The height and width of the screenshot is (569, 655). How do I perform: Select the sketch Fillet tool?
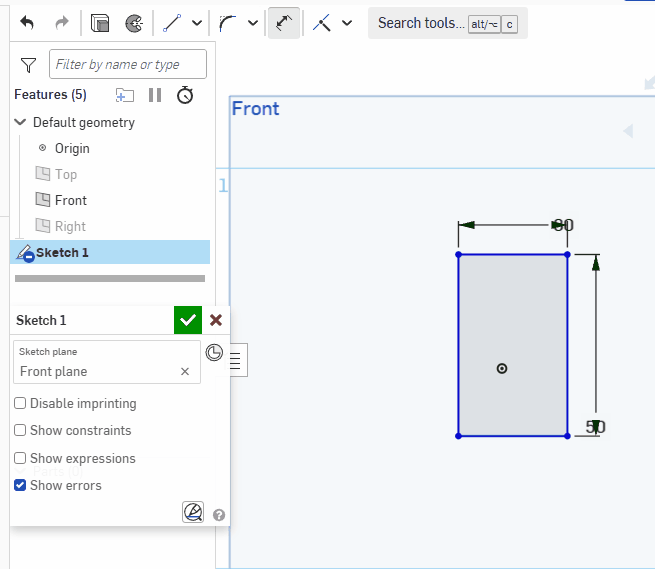[x=228, y=23]
